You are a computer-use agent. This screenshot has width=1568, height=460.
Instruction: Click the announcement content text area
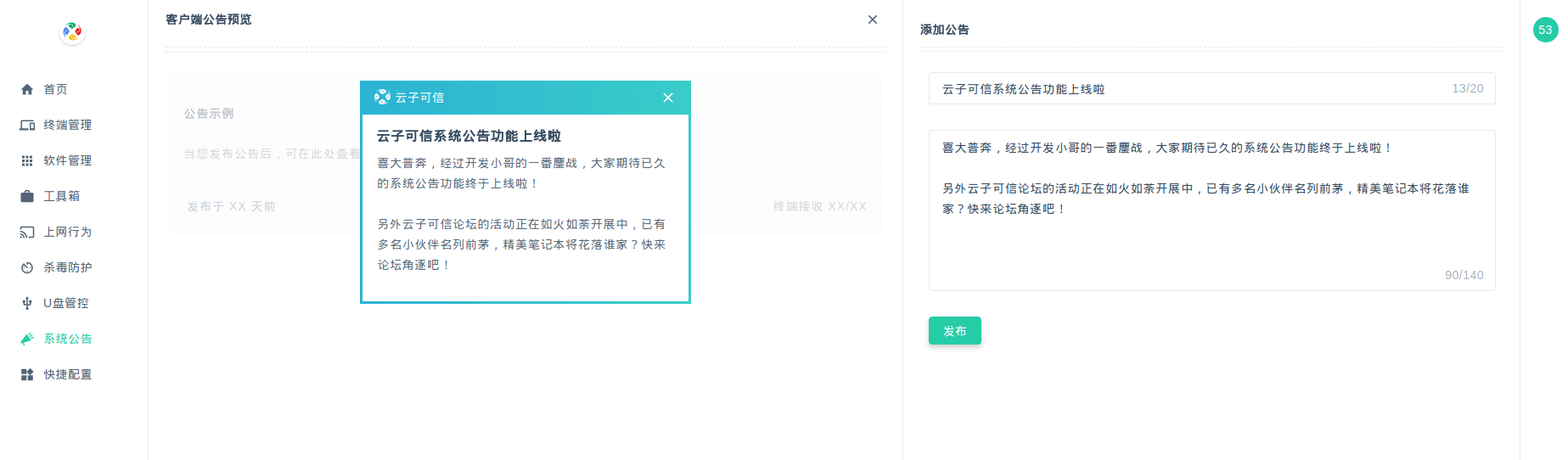pos(1211,210)
